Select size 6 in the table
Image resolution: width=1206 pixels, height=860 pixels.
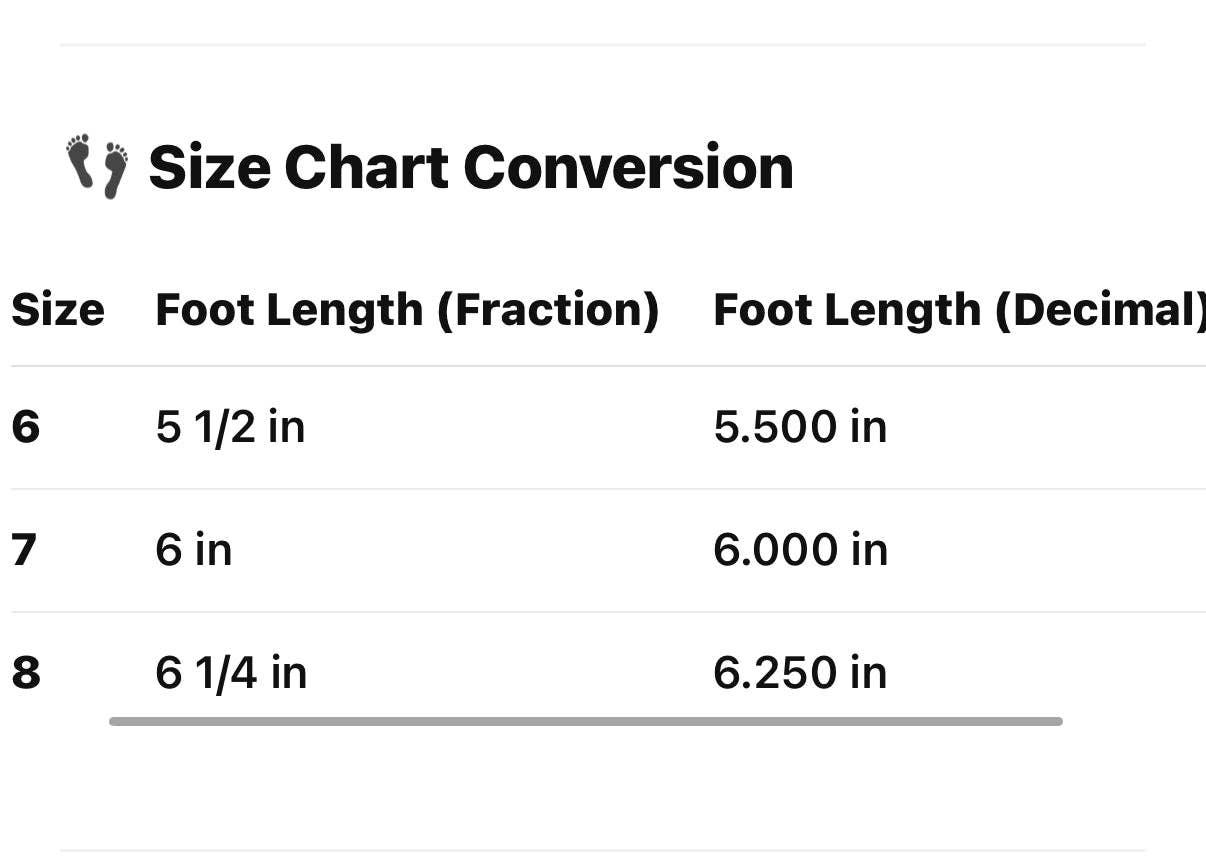pyautogui.click(x=26, y=427)
